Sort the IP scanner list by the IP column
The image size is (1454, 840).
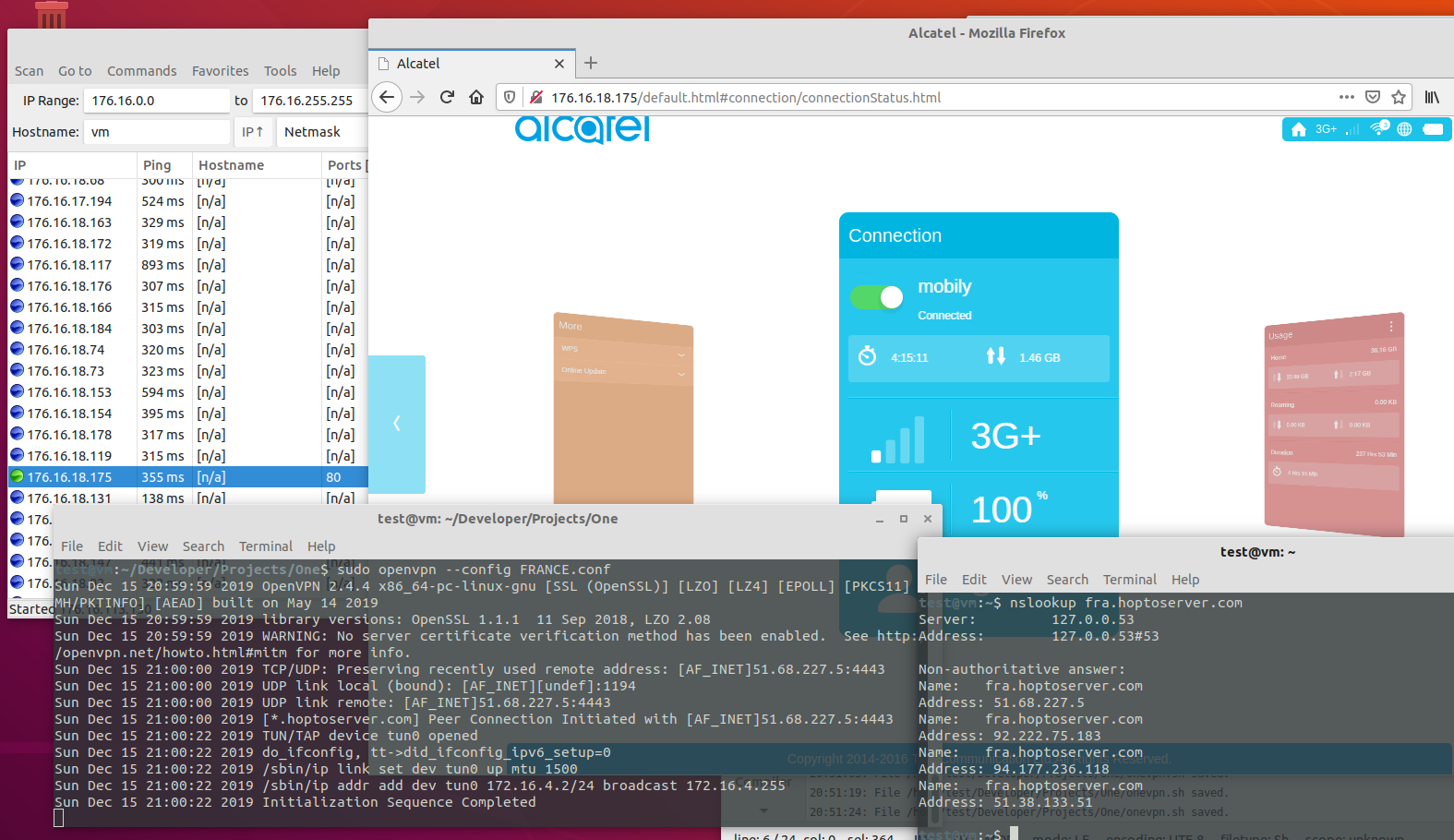pyautogui.click(x=73, y=165)
